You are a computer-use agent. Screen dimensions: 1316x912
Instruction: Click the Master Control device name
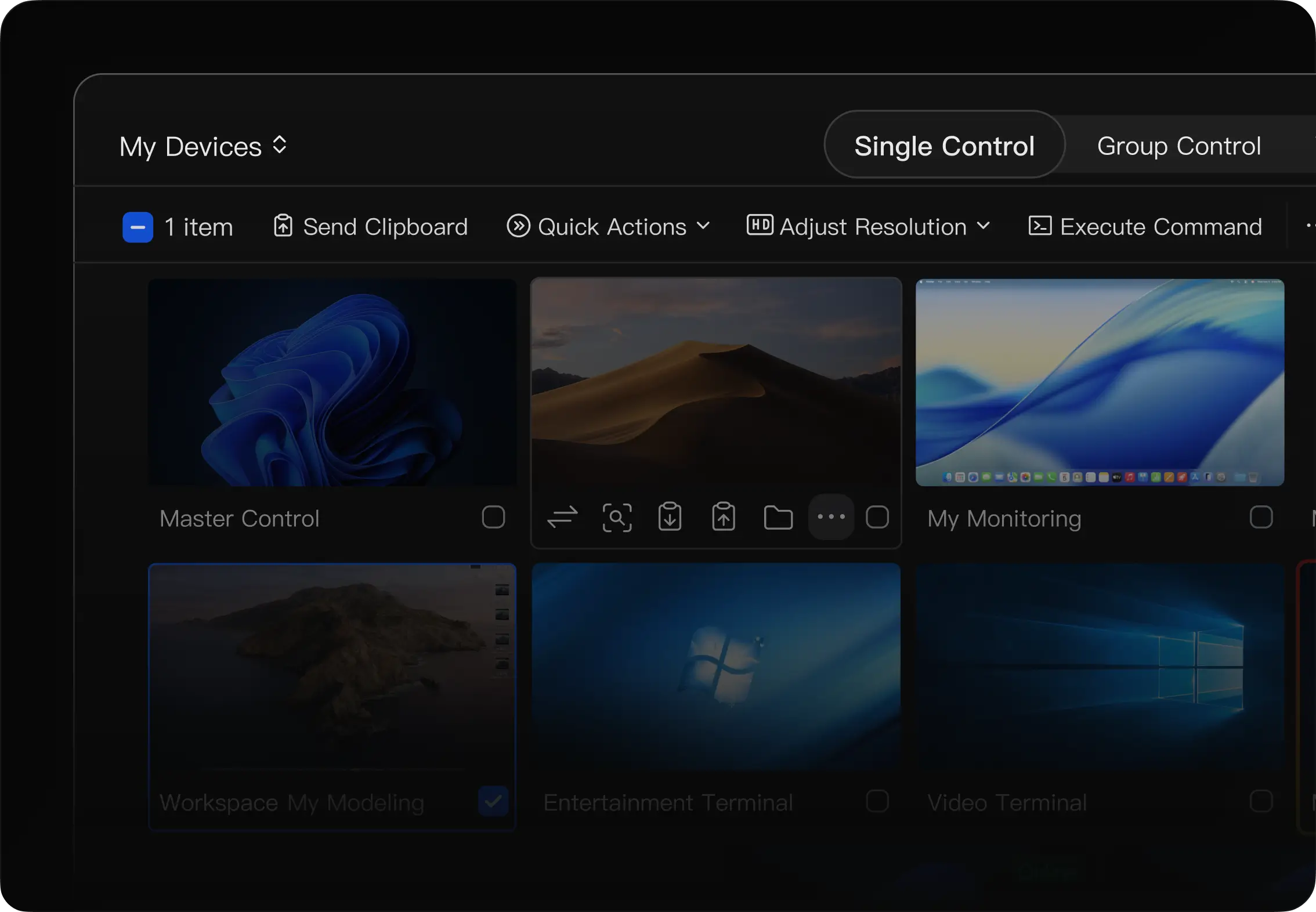tap(239, 519)
